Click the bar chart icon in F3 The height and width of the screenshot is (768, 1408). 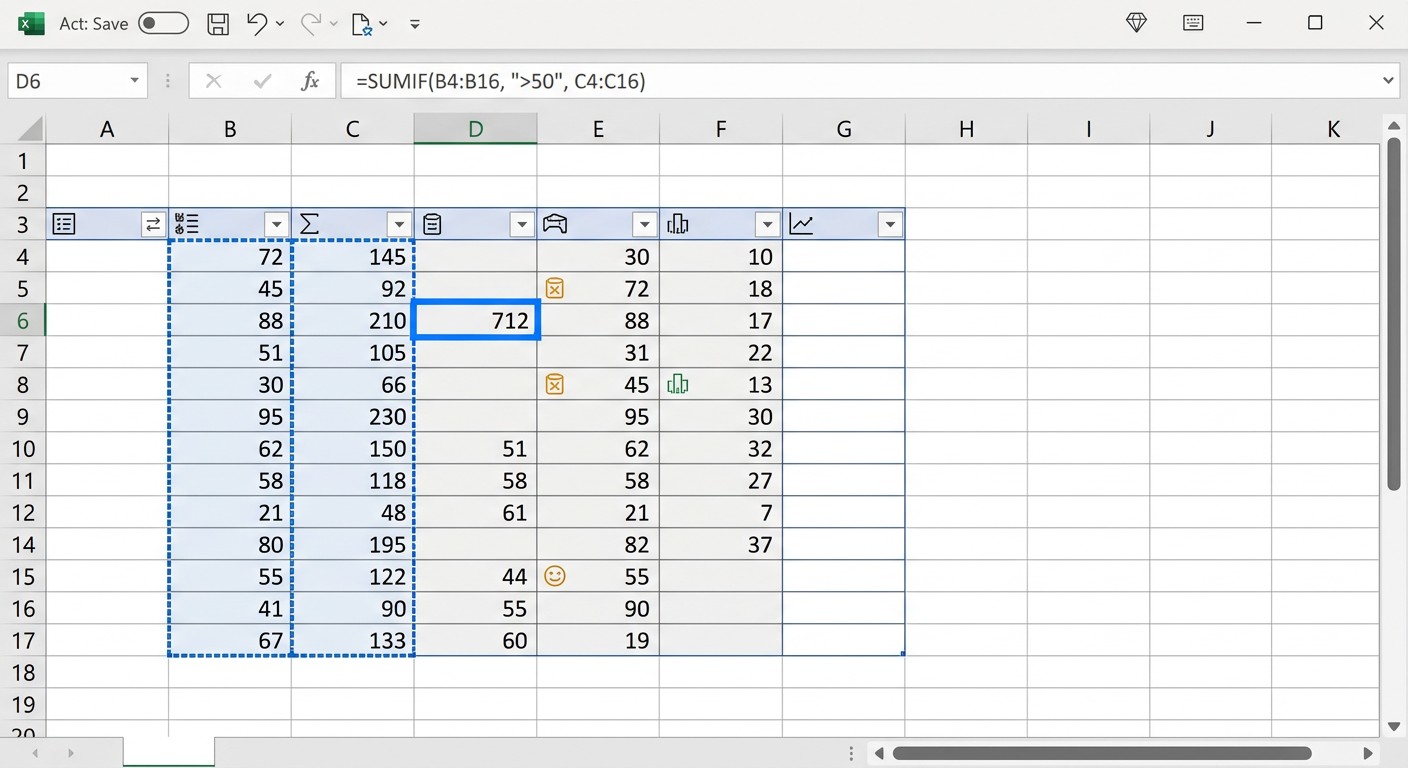(677, 224)
